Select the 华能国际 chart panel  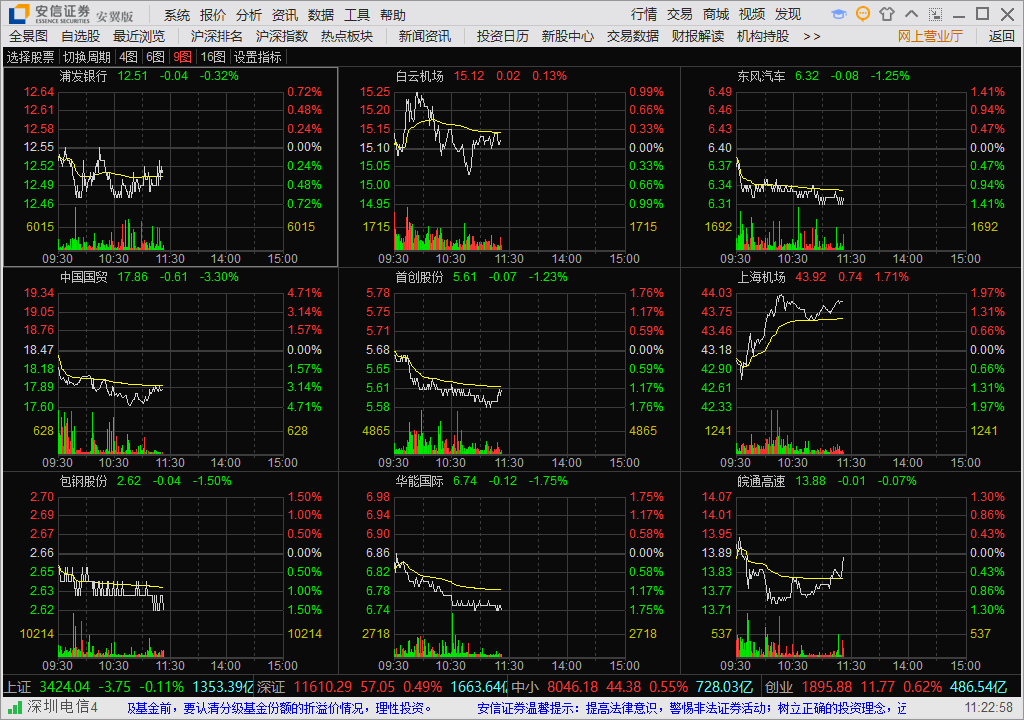(x=509, y=573)
